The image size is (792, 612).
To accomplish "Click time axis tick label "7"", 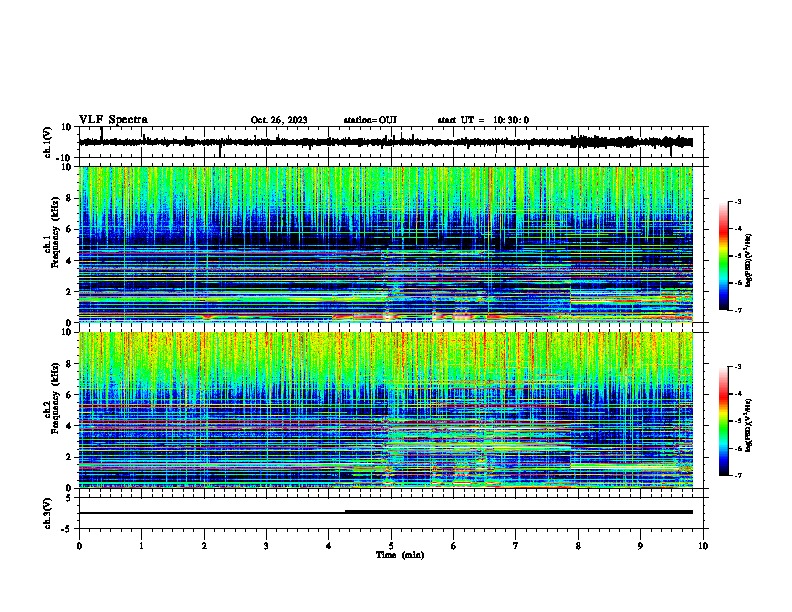I will click(516, 546).
